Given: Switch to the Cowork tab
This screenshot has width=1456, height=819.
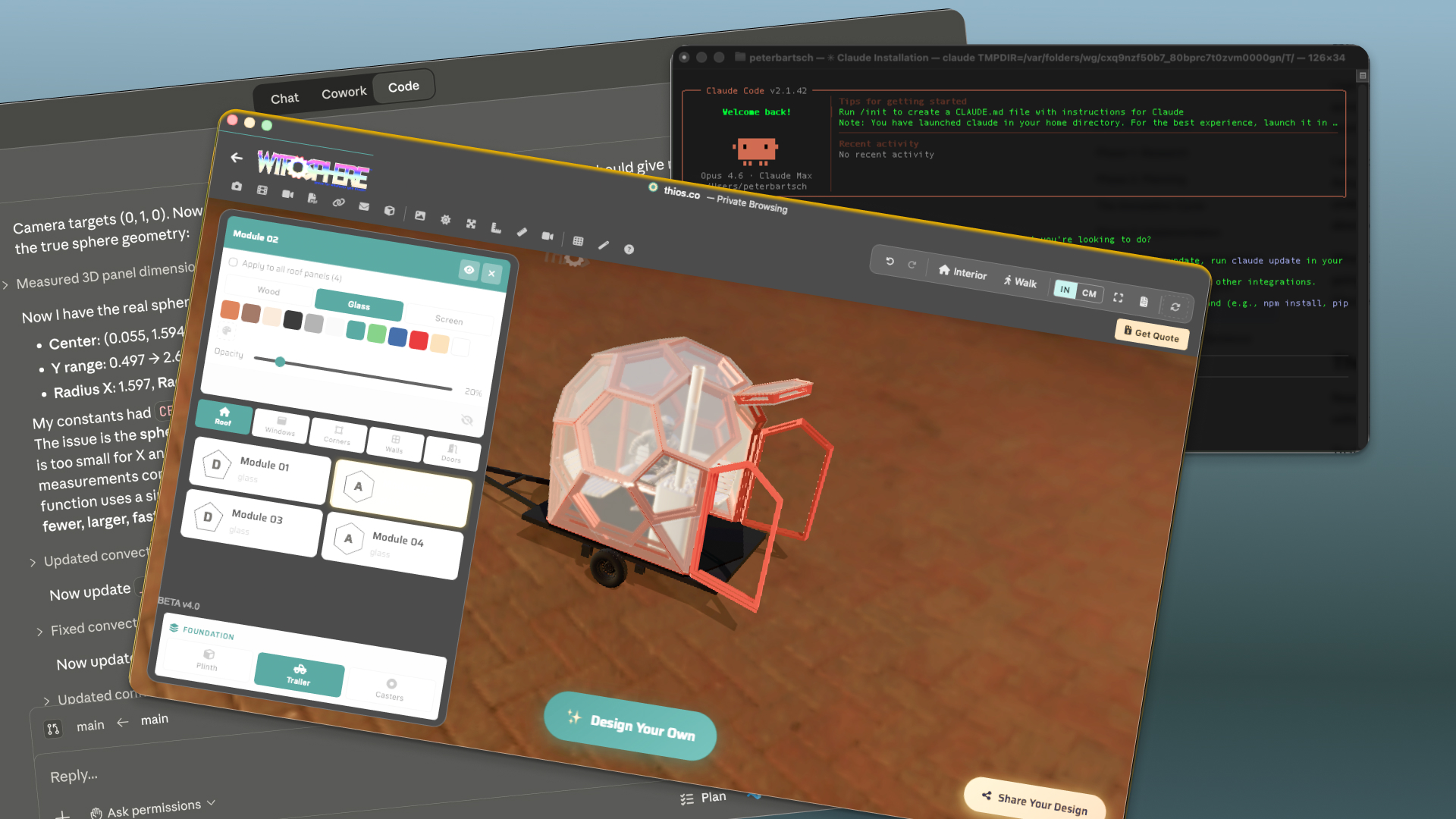Looking at the screenshot, I should tap(344, 92).
